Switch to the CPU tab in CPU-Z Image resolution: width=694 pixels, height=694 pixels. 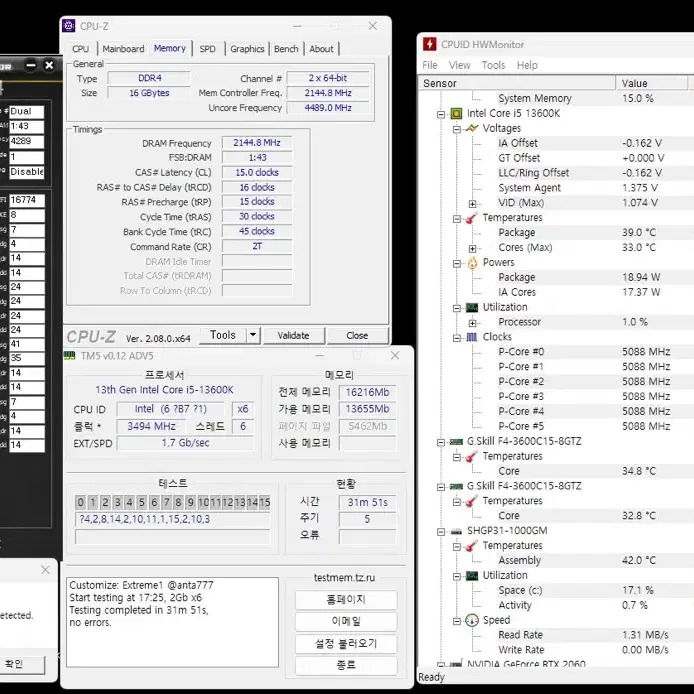(x=81, y=49)
